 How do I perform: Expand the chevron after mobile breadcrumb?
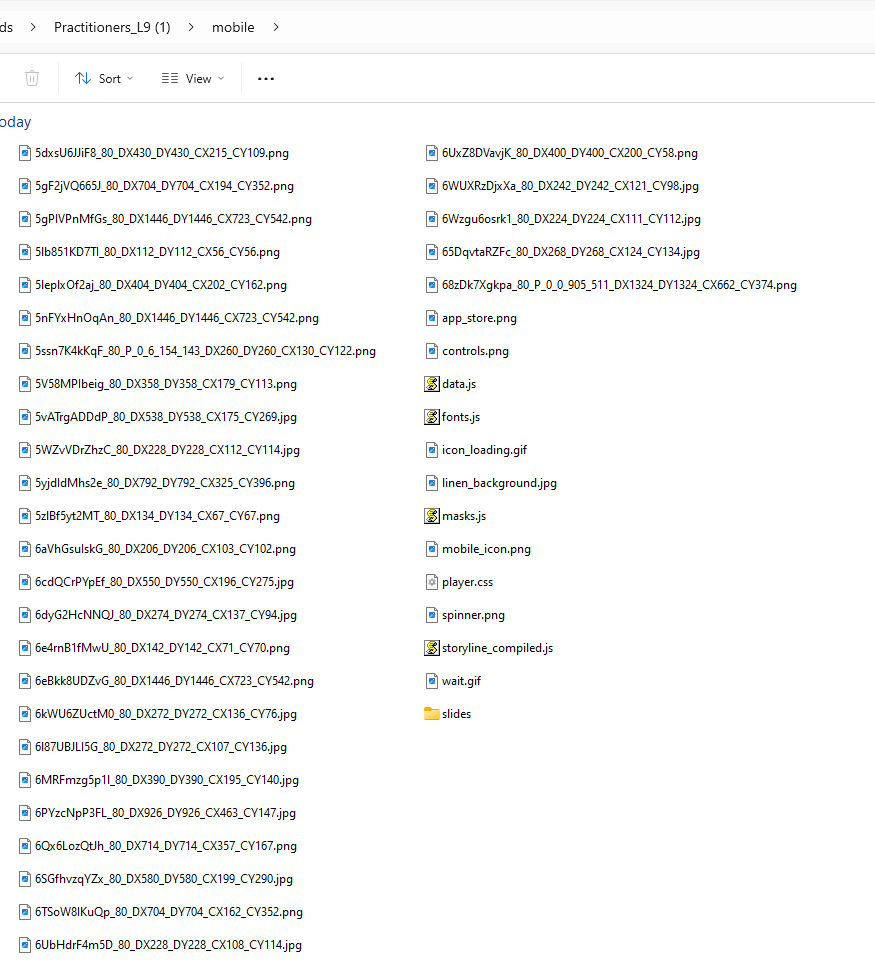point(275,27)
